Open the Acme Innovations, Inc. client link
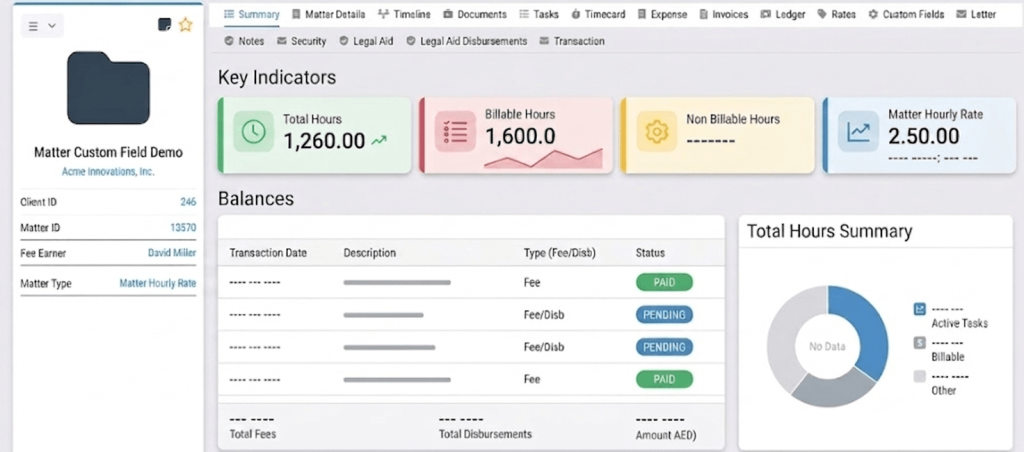The height and width of the screenshot is (452, 1024). tap(108, 172)
